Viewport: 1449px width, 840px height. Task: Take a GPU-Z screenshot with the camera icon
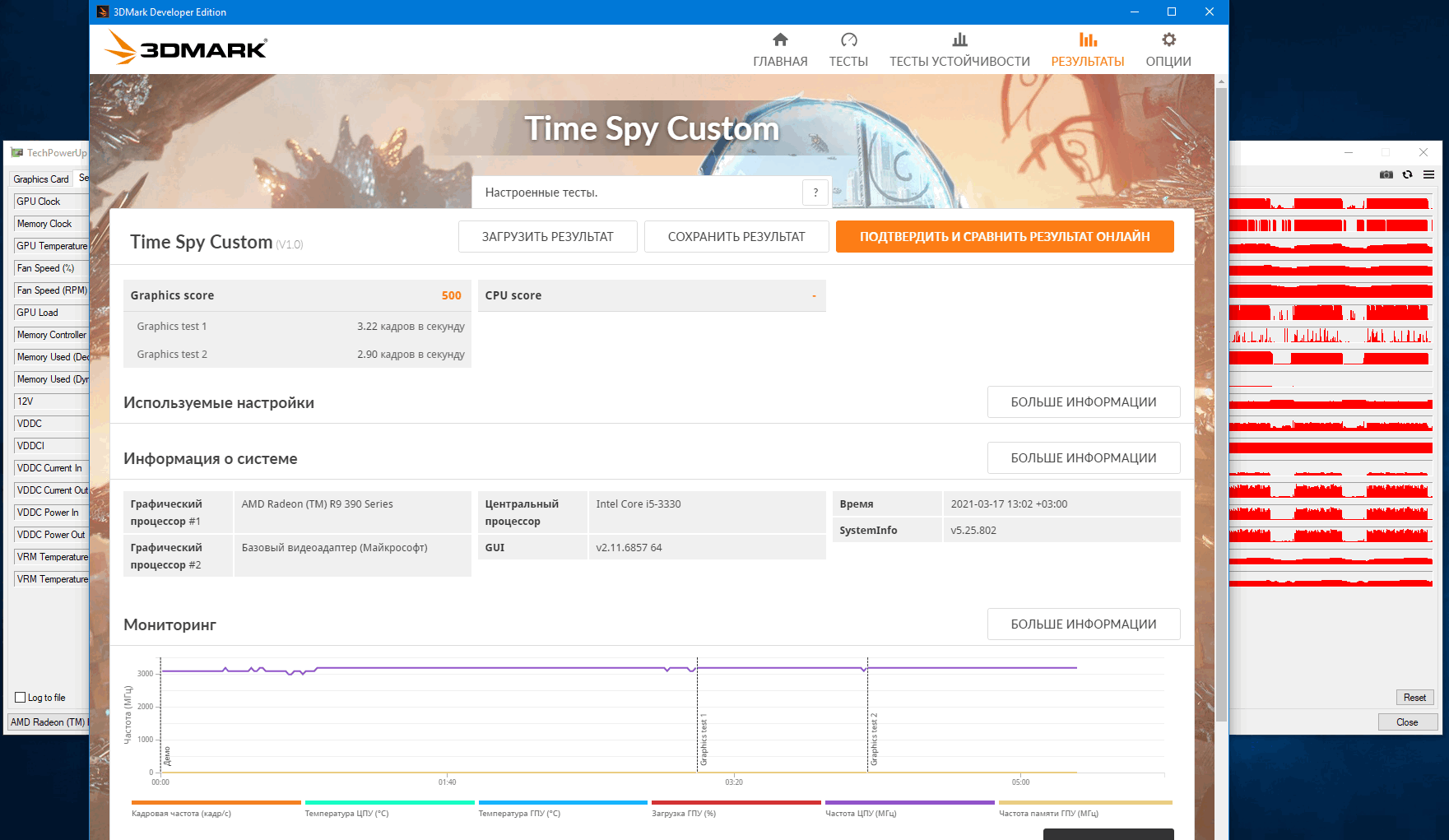(1386, 174)
